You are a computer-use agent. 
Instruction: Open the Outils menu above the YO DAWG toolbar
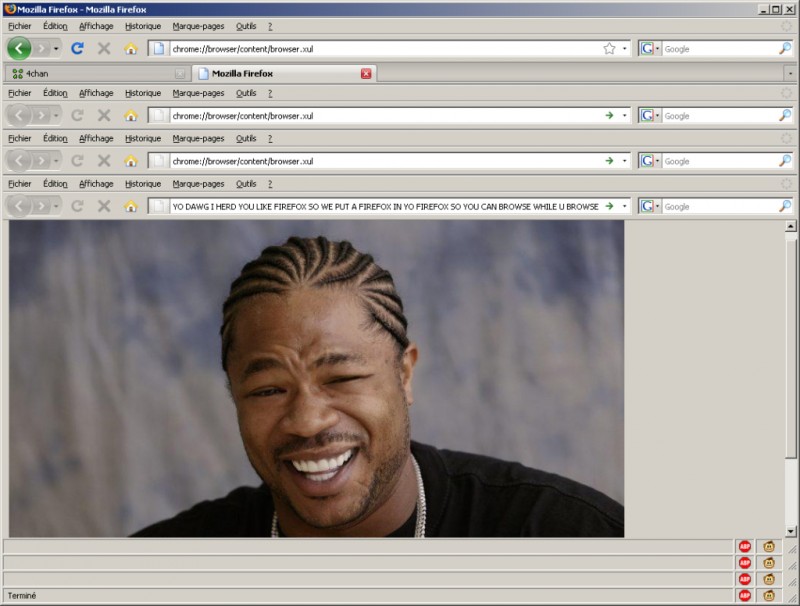click(246, 184)
